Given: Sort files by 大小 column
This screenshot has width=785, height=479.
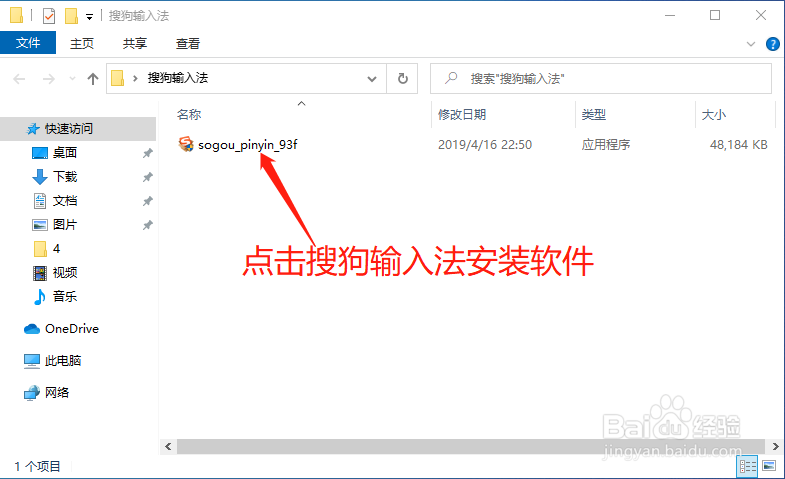Looking at the screenshot, I should pos(714,115).
